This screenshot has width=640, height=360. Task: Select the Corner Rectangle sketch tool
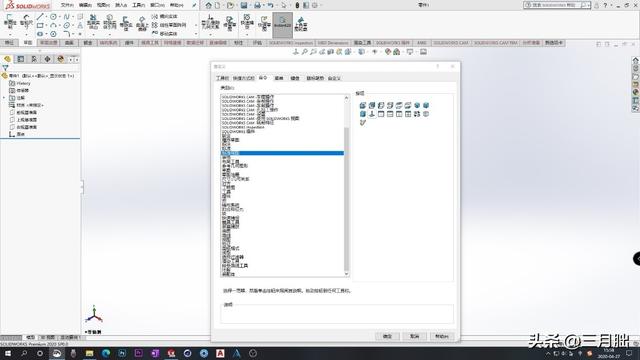point(40,25)
